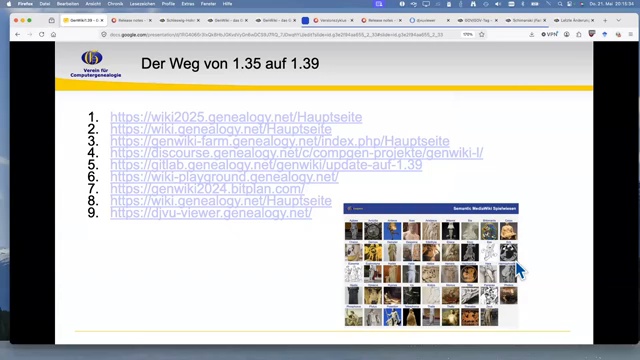Switch to the Schleswig-Holst tab
Viewport: 640px width, 360px height.
(180, 20)
